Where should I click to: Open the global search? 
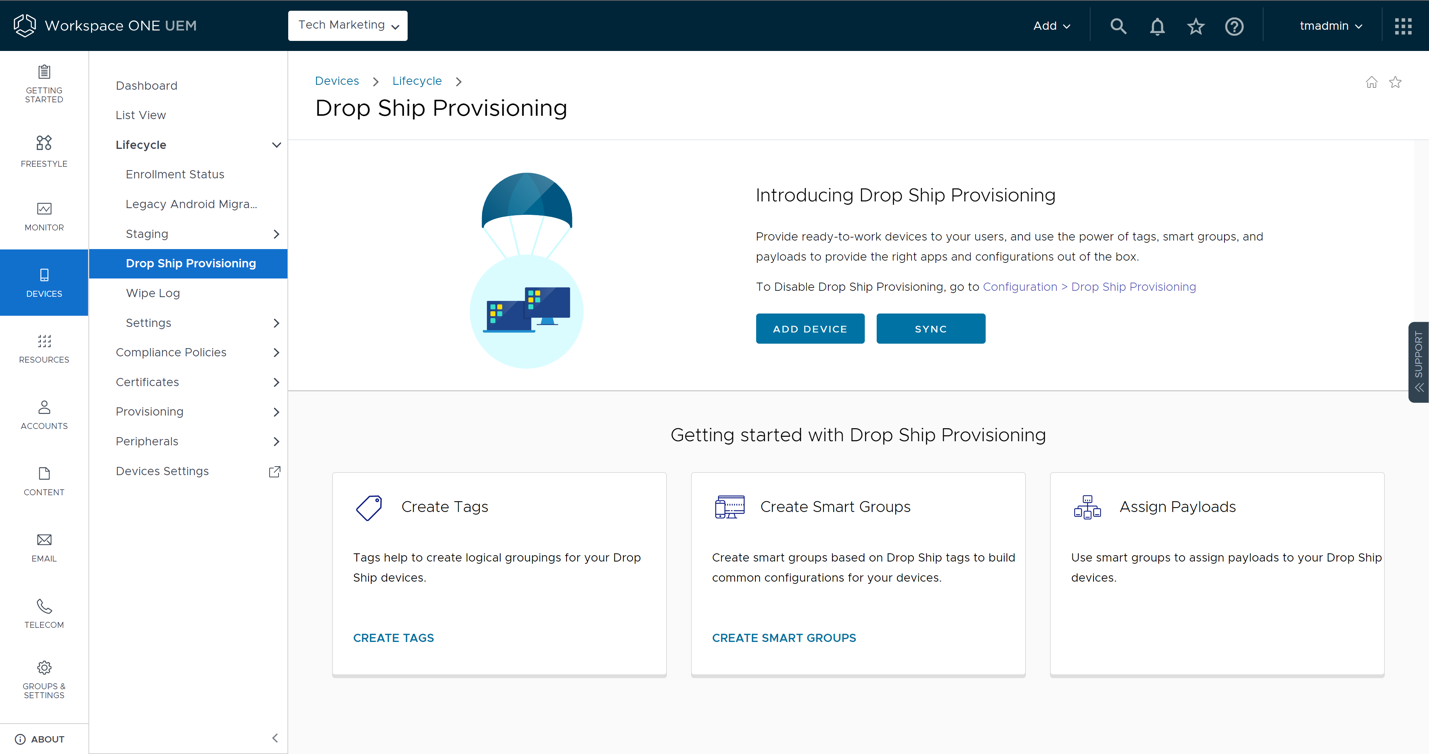tap(1118, 26)
